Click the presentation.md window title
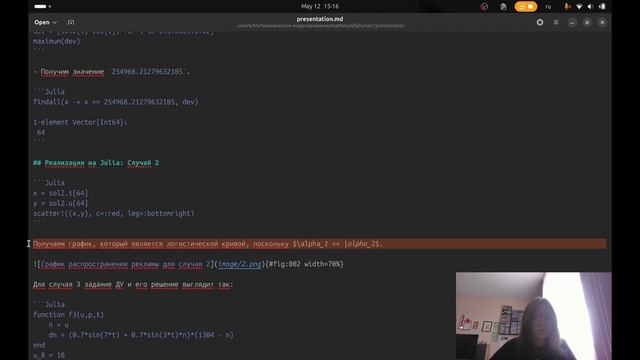Screen dimensions: 640x360 pos(320,19)
